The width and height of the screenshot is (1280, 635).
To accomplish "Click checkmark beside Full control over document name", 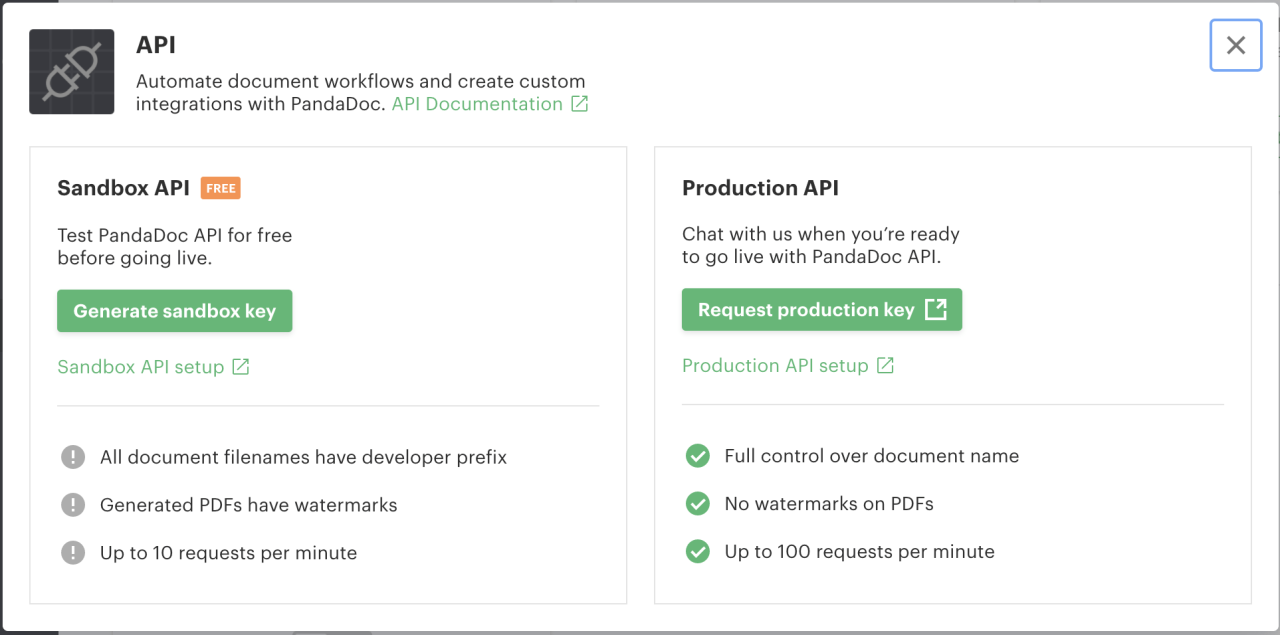I will pos(697,456).
